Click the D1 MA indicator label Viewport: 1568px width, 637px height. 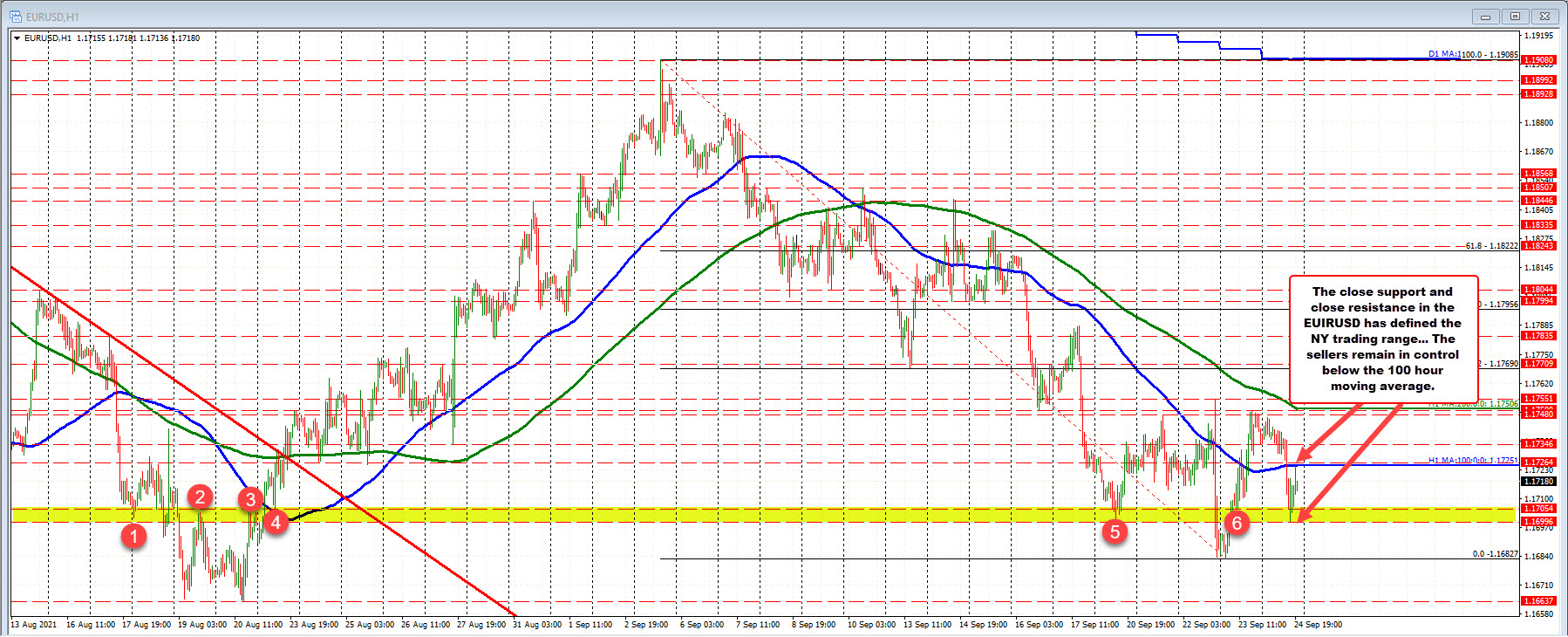click(x=1472, y=54)
